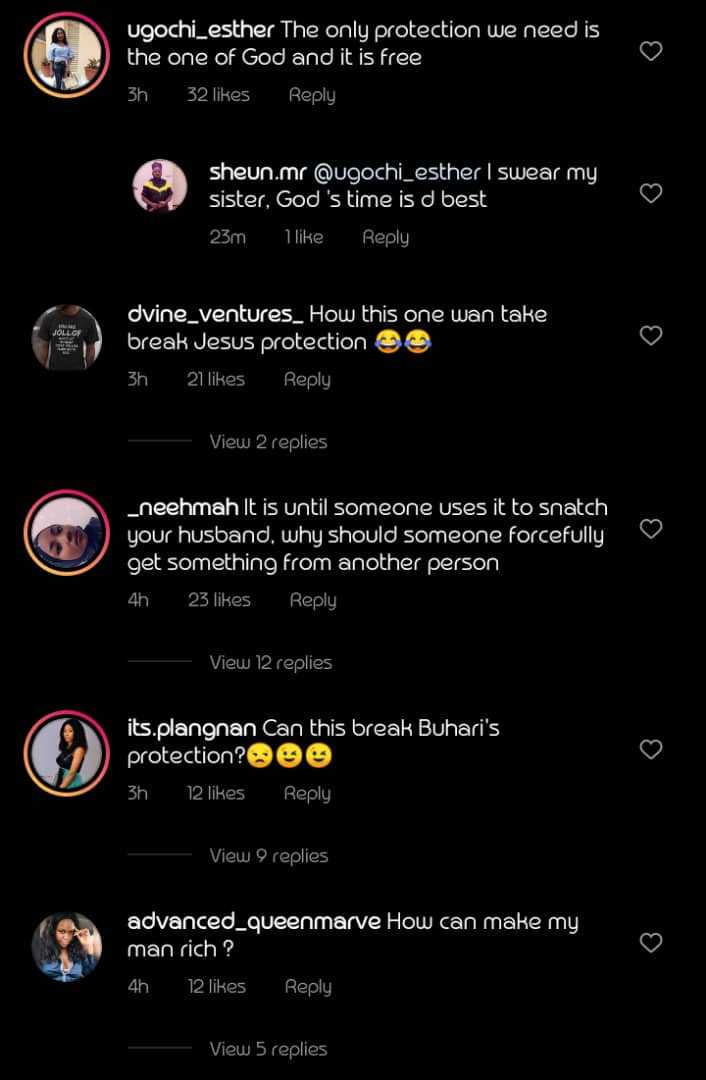
Task: Expand the 12 replies under _neehmah
Action: tap(270, 663)
